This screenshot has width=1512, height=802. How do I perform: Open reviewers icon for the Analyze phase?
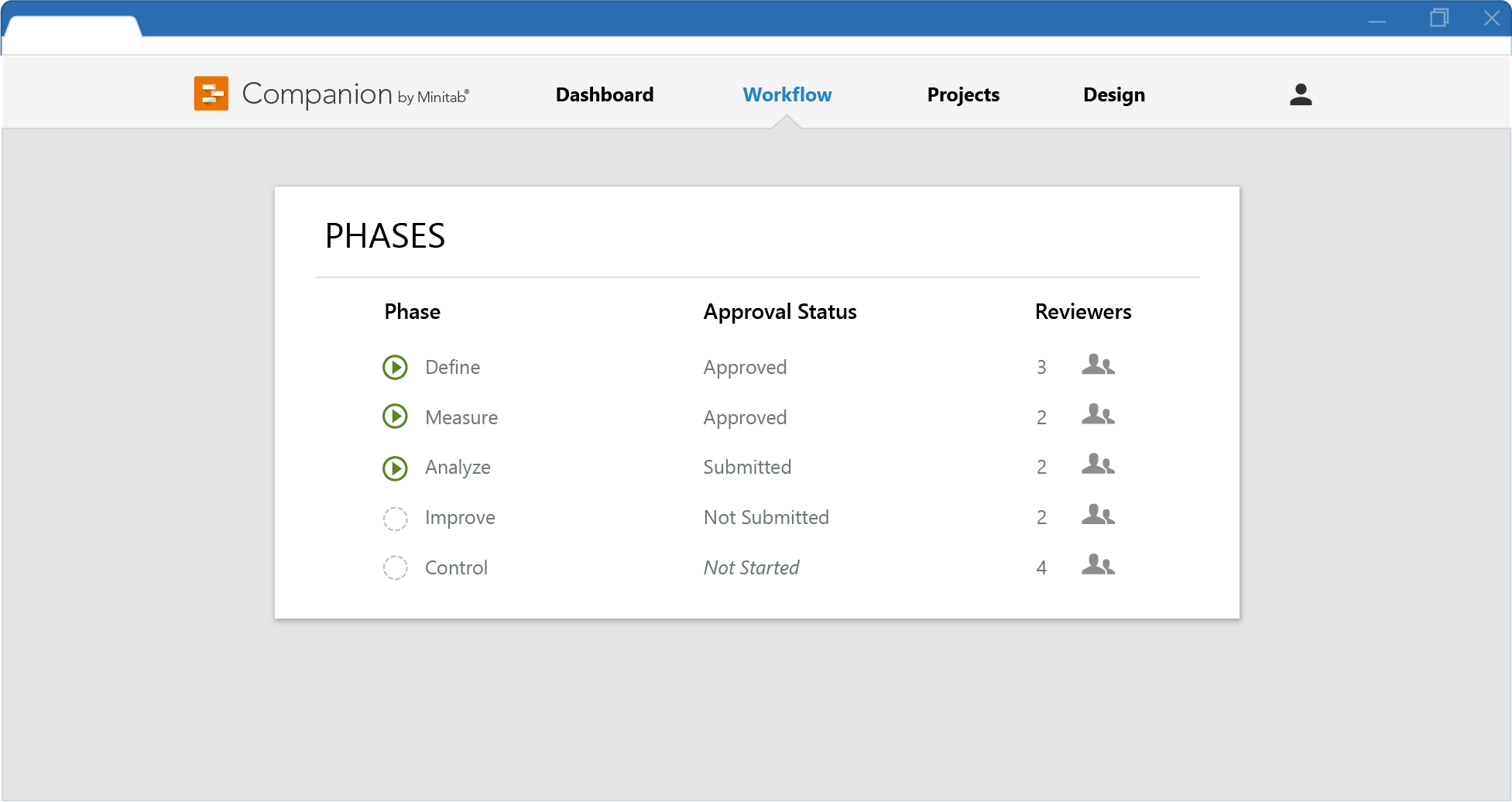click(x=1098, y=464)
